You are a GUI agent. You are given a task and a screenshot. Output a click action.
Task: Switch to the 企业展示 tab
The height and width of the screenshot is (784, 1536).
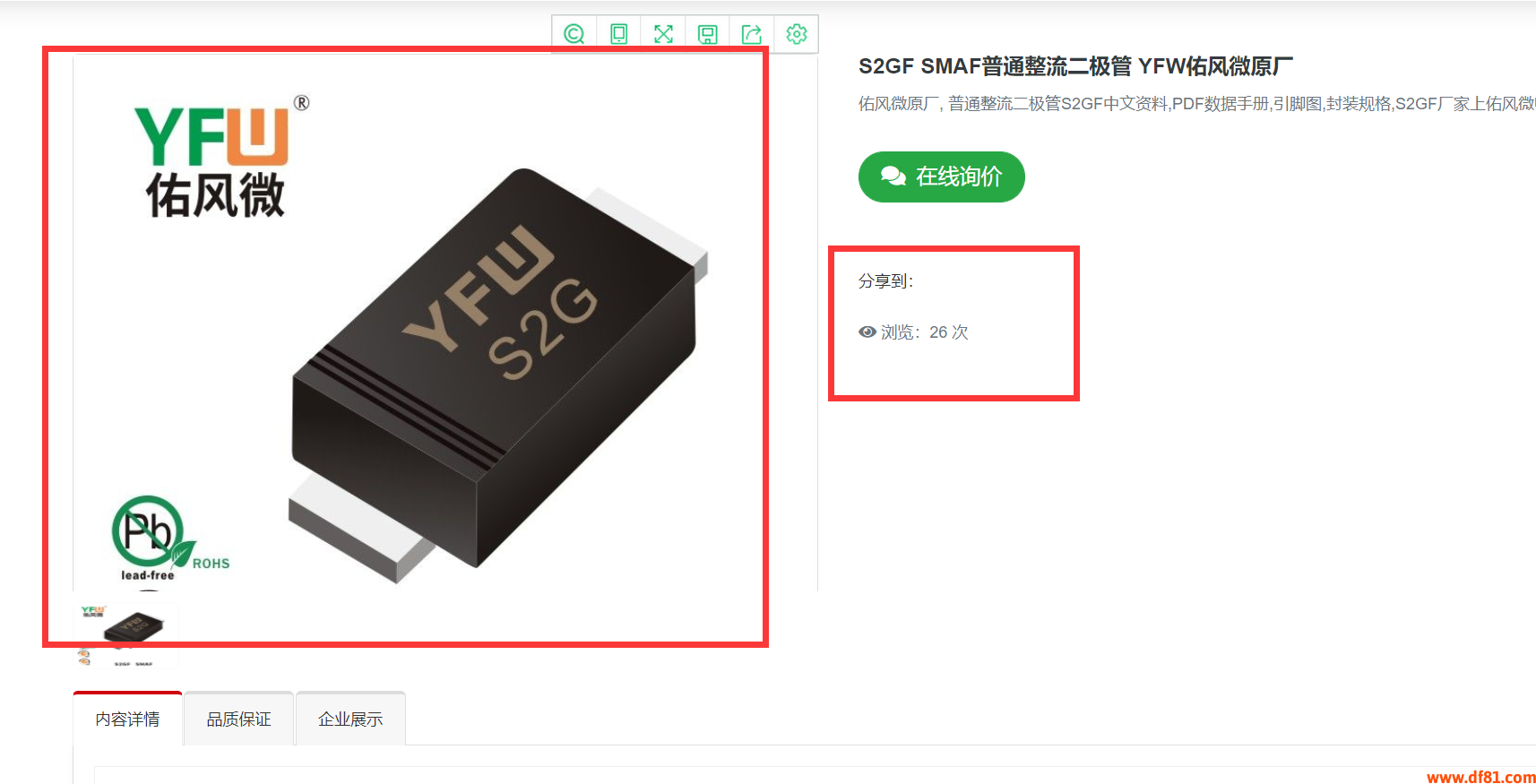(350, 719)
